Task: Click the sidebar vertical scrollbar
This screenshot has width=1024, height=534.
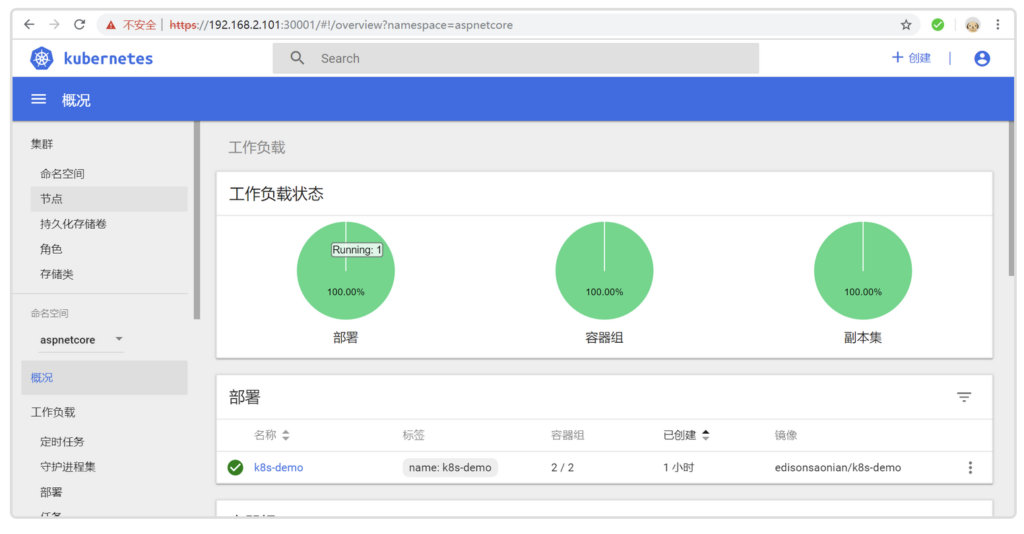Action: (x=197, y=221)
